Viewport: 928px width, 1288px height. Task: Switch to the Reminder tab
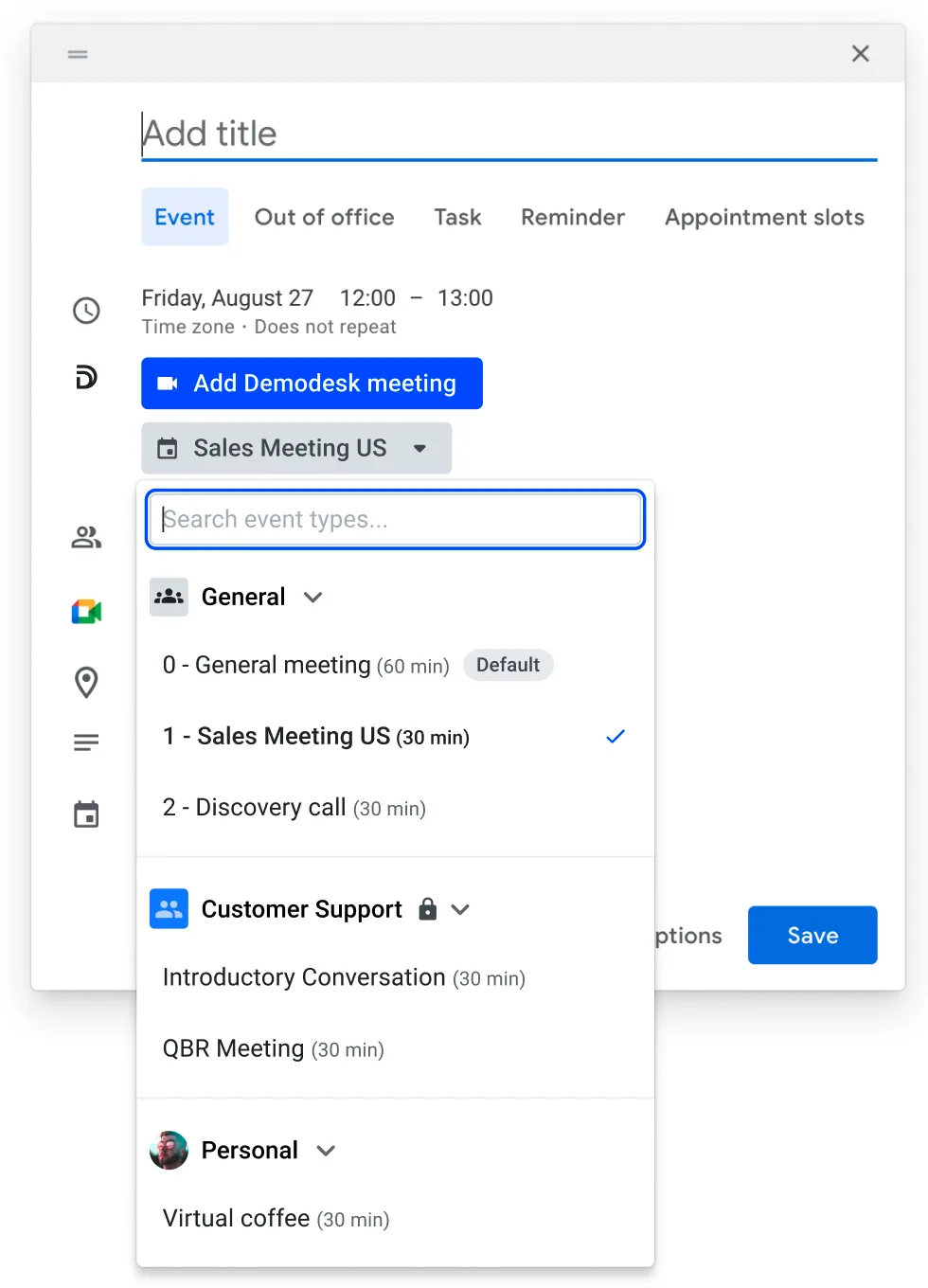(573, 217)
